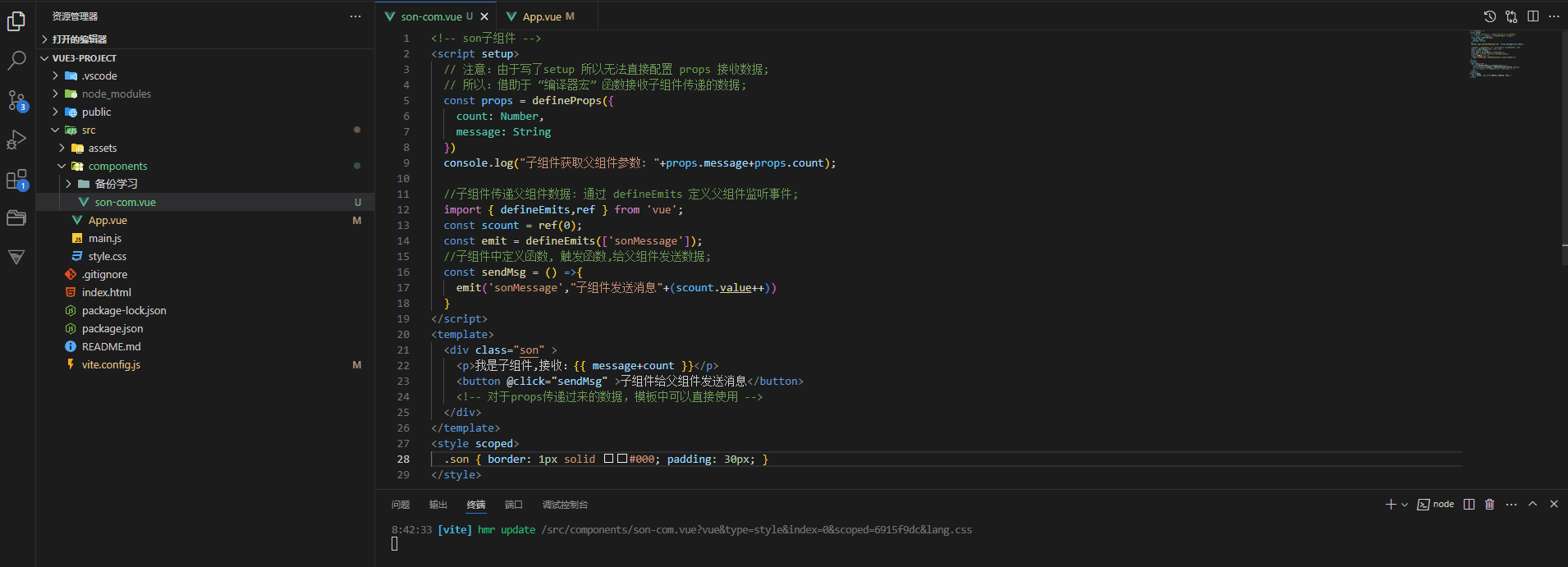Maximize the terminal panel size
Image resolution: width=1568 pixels, height=567 pixels.
click(1533, 505)
